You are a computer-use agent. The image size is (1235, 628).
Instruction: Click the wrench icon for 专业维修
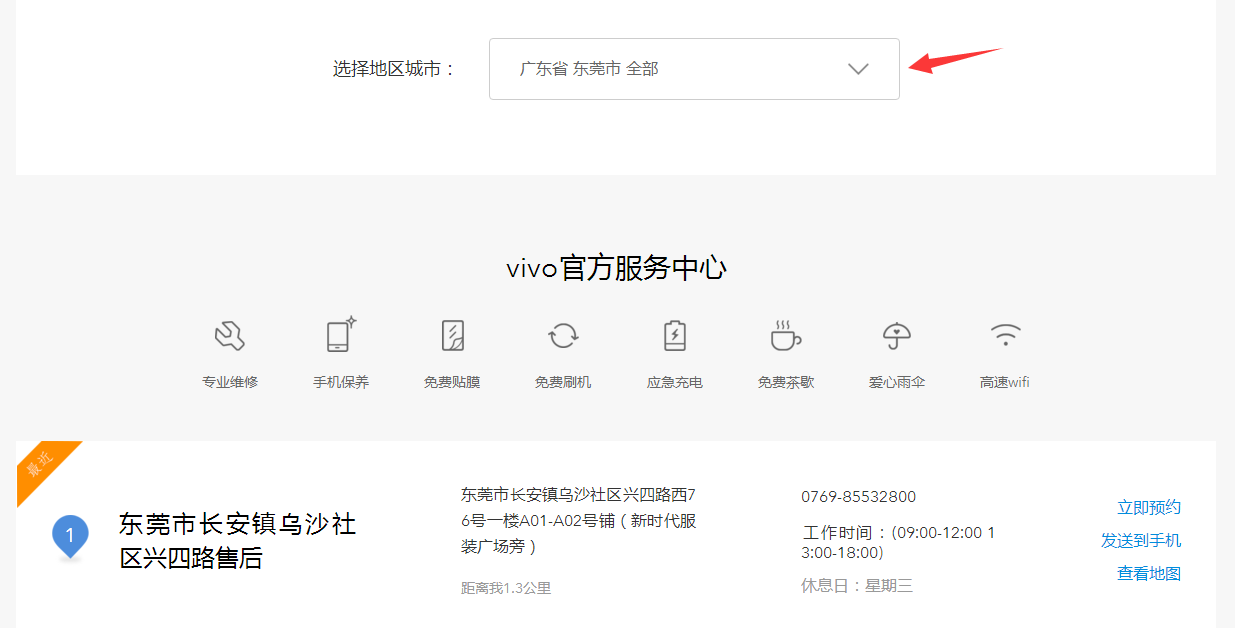pos(230,336)
